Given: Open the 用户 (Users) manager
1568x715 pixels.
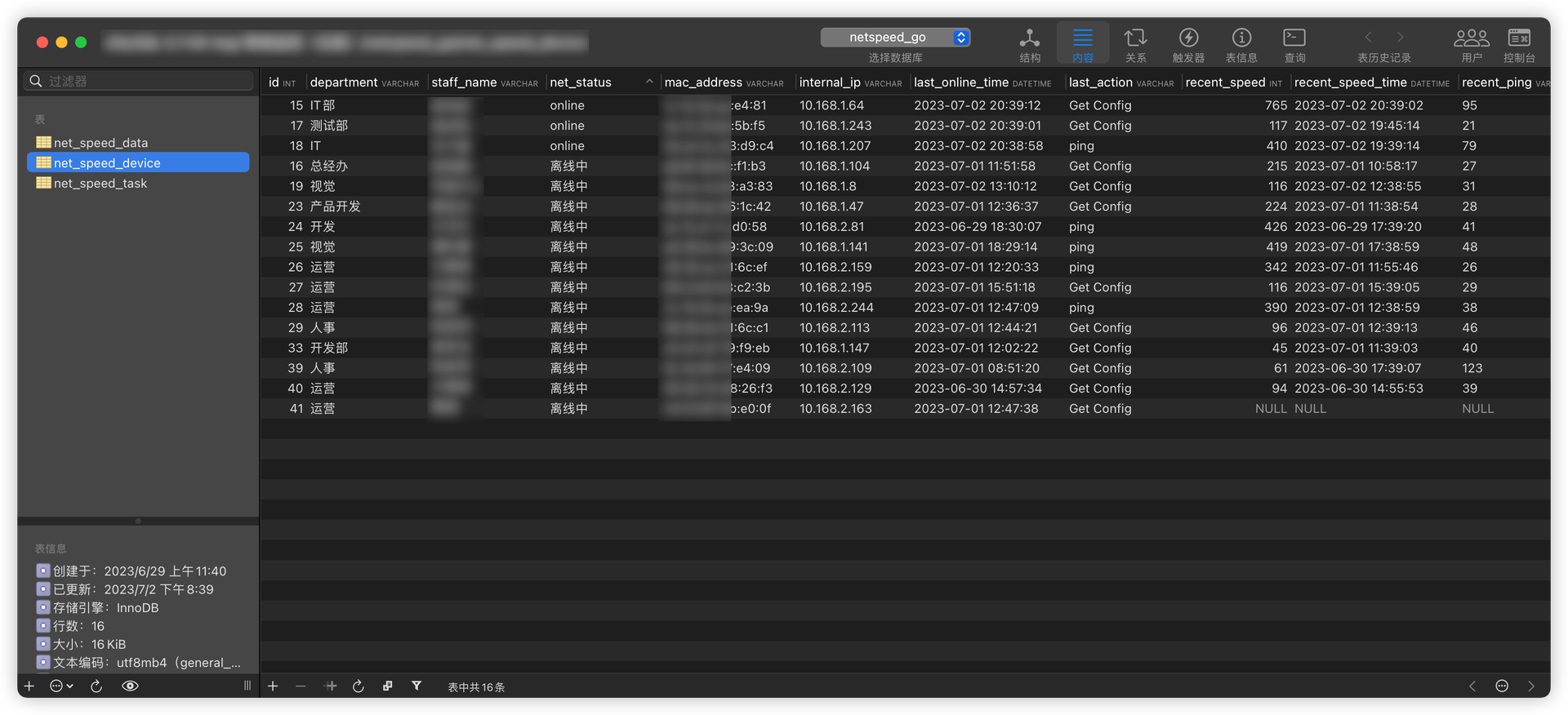Looking at the screenshot, I should pyautogui.click(x=1472, y=44).
